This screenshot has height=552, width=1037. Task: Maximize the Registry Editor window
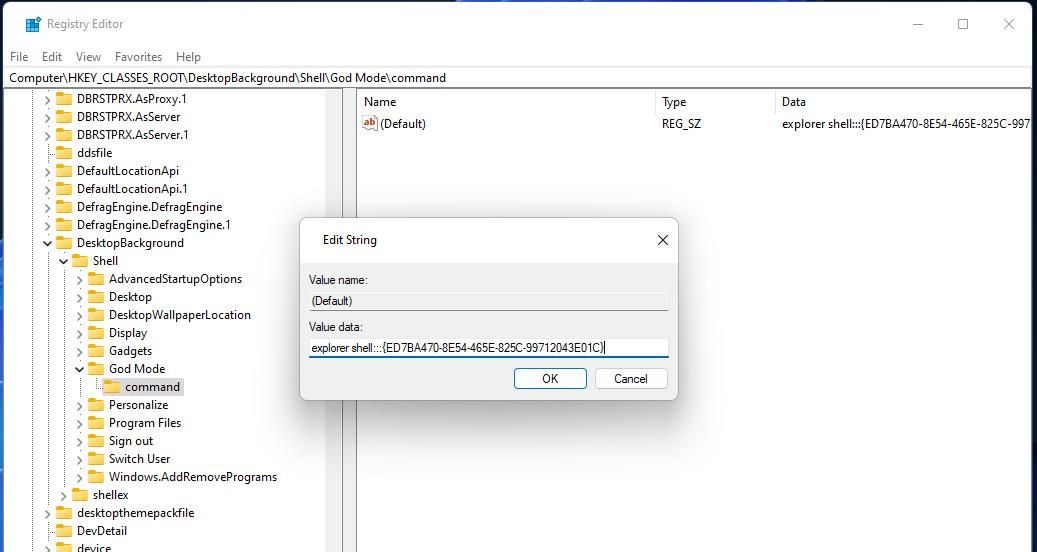[963, 24]
